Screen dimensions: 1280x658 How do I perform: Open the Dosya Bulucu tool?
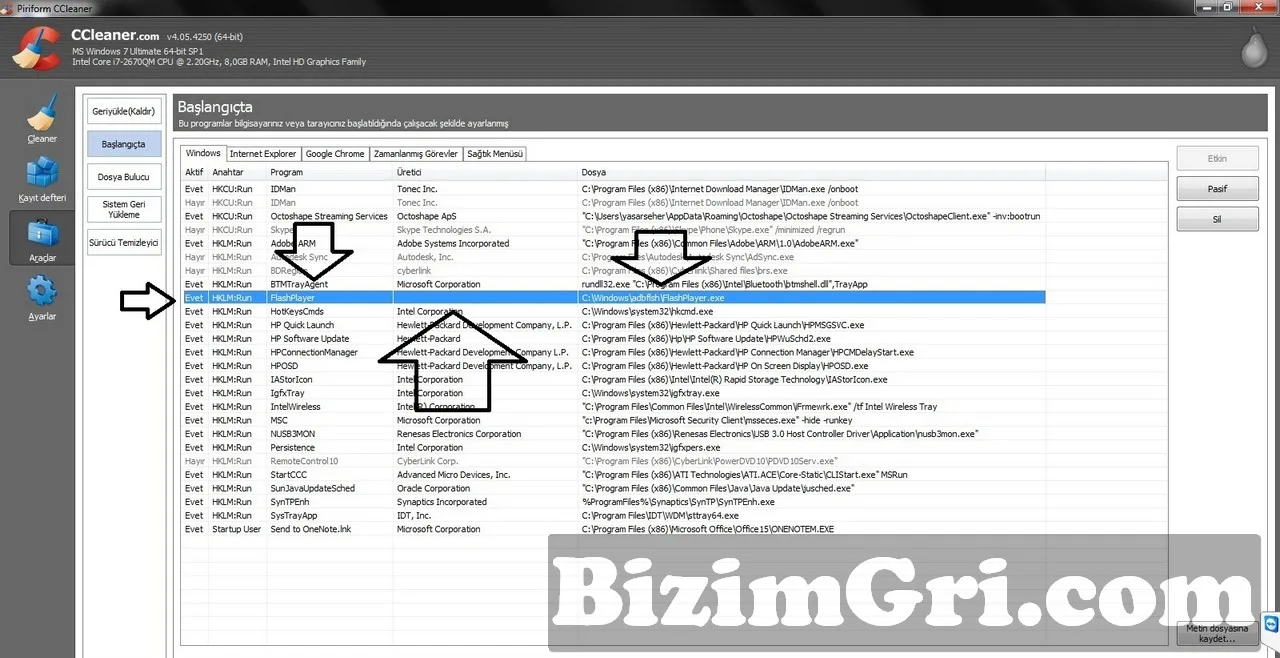[124, 177]
